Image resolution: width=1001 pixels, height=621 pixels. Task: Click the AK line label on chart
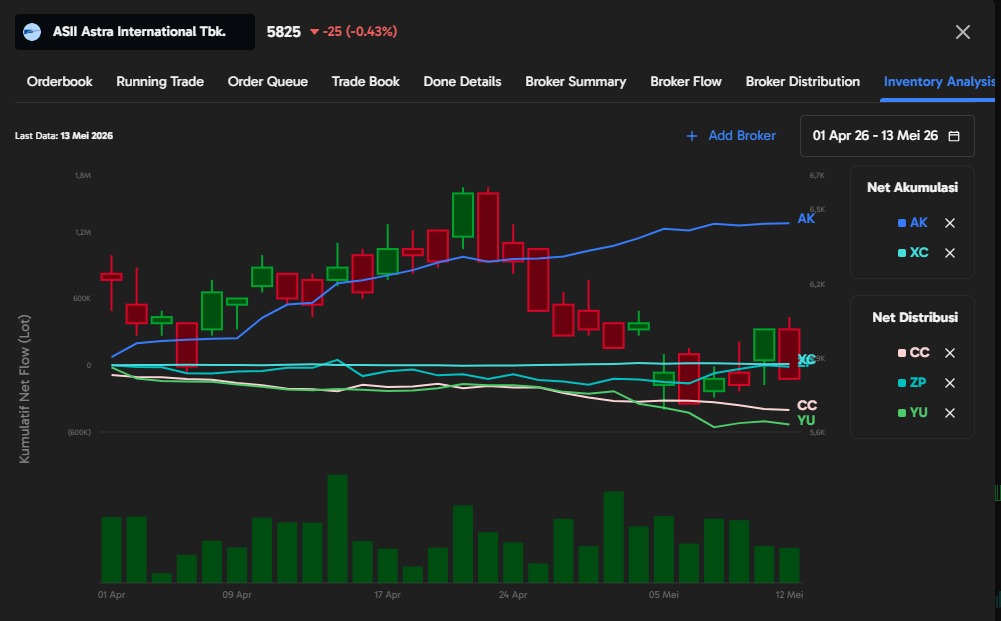click(806, 219)
